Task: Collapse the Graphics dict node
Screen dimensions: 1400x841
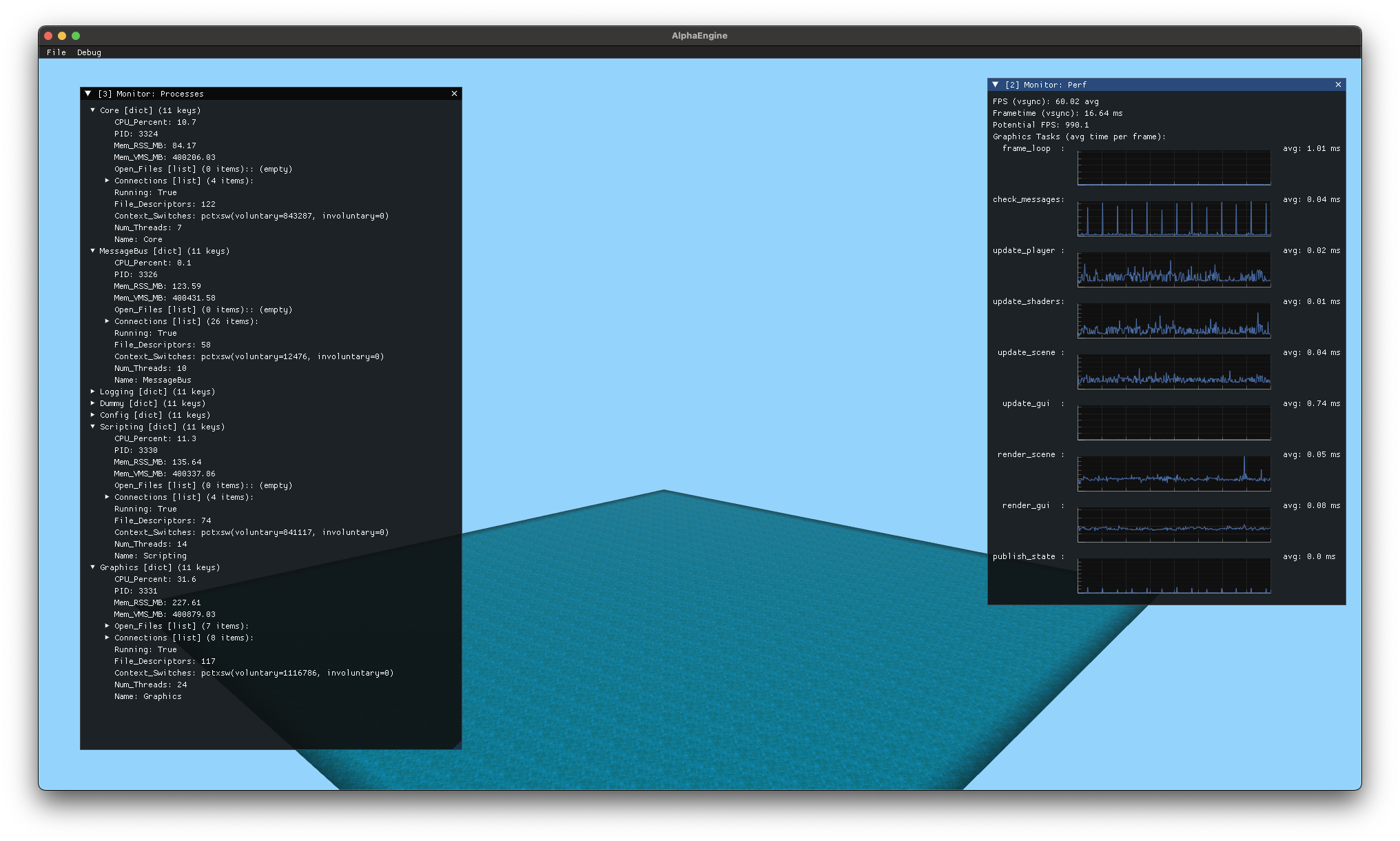Action: [x=93, y=567]
